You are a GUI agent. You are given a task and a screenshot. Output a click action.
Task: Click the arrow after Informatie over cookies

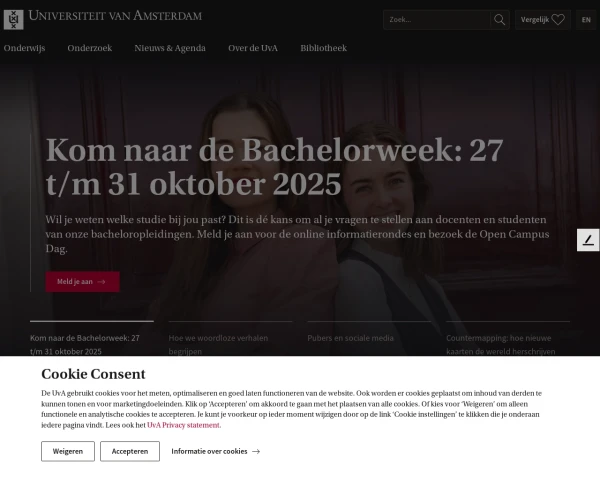pos(256,451)
